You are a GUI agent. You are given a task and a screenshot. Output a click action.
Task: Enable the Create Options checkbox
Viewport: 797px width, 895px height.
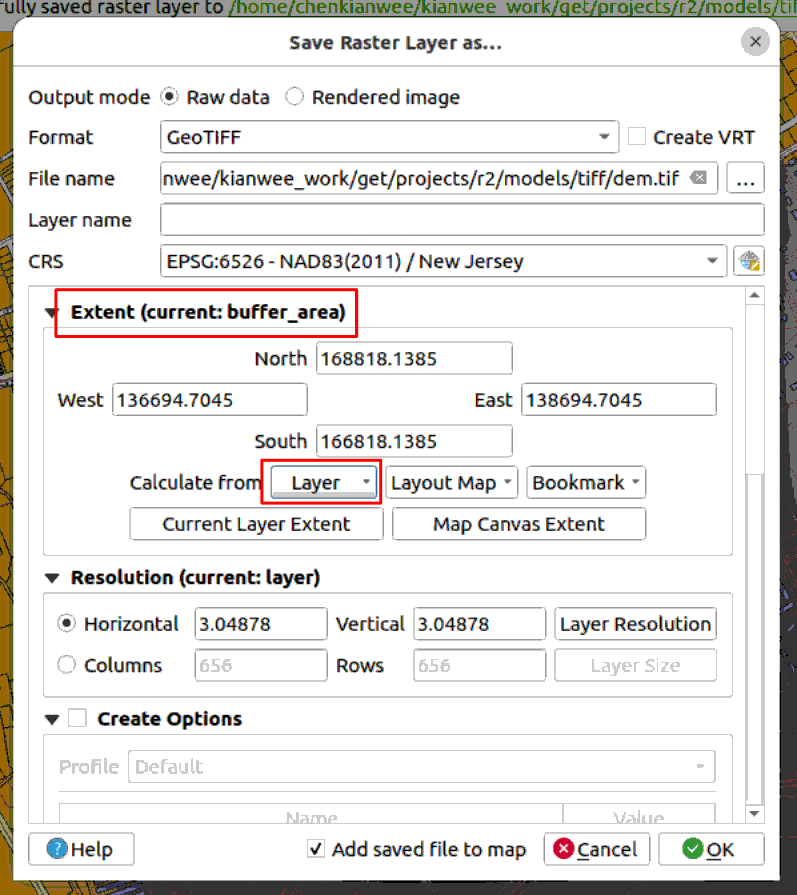[x=78, y=718]
